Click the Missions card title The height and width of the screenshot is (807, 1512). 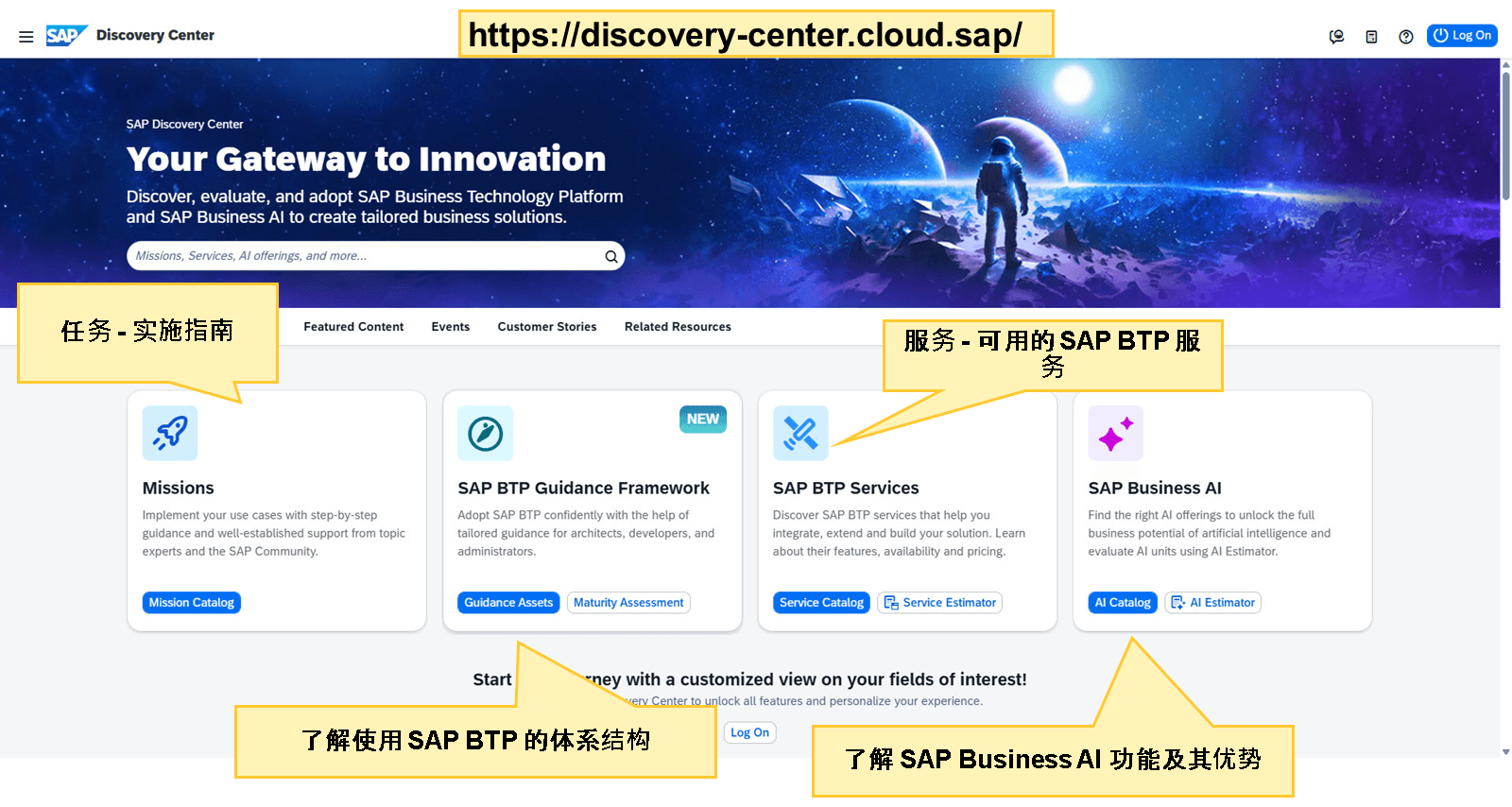click(x=179, y=489)
